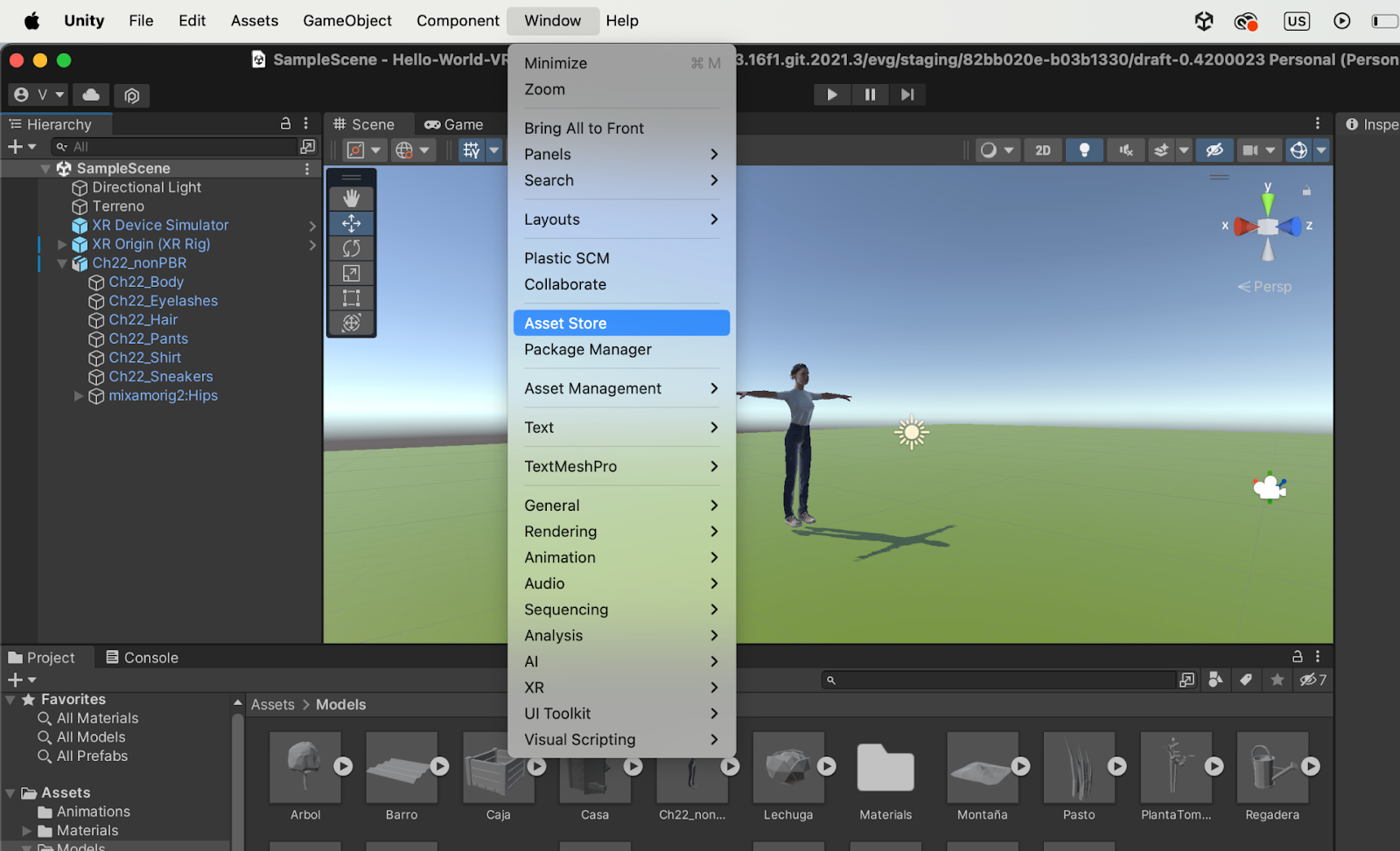
Task: Open All Prefabs in Favorites
Action: (x=92, y=757)
